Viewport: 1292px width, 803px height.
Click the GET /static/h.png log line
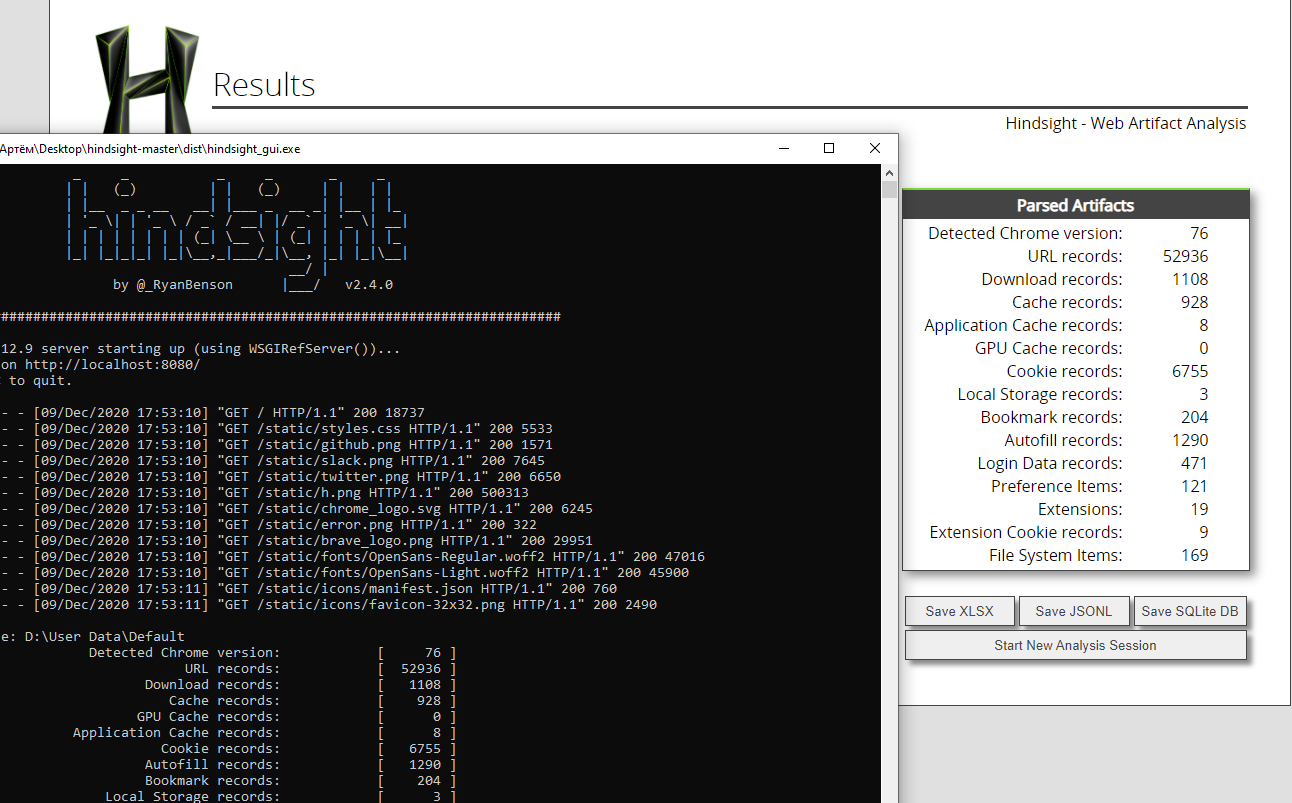[264, 492]
